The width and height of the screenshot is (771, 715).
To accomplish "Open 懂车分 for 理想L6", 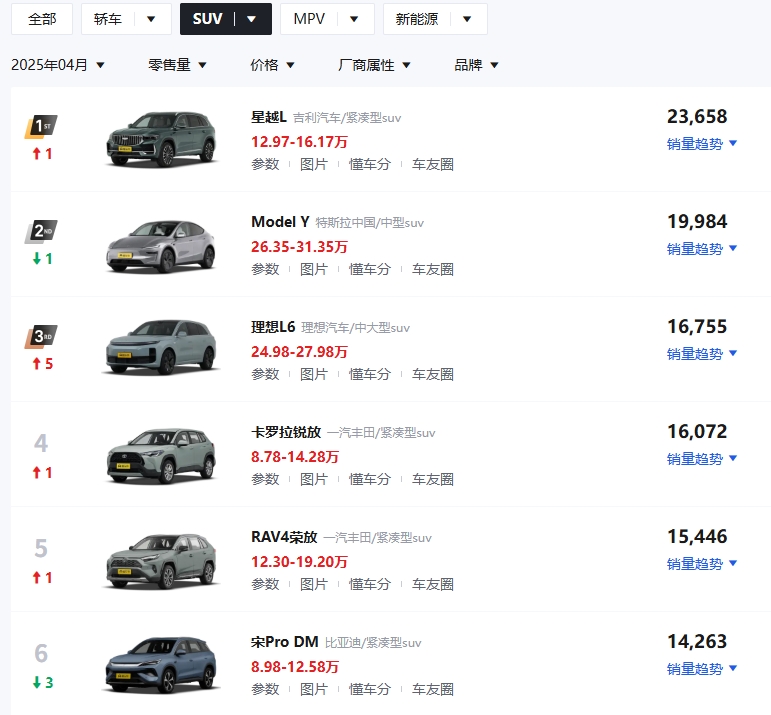I will click(370, 374).
